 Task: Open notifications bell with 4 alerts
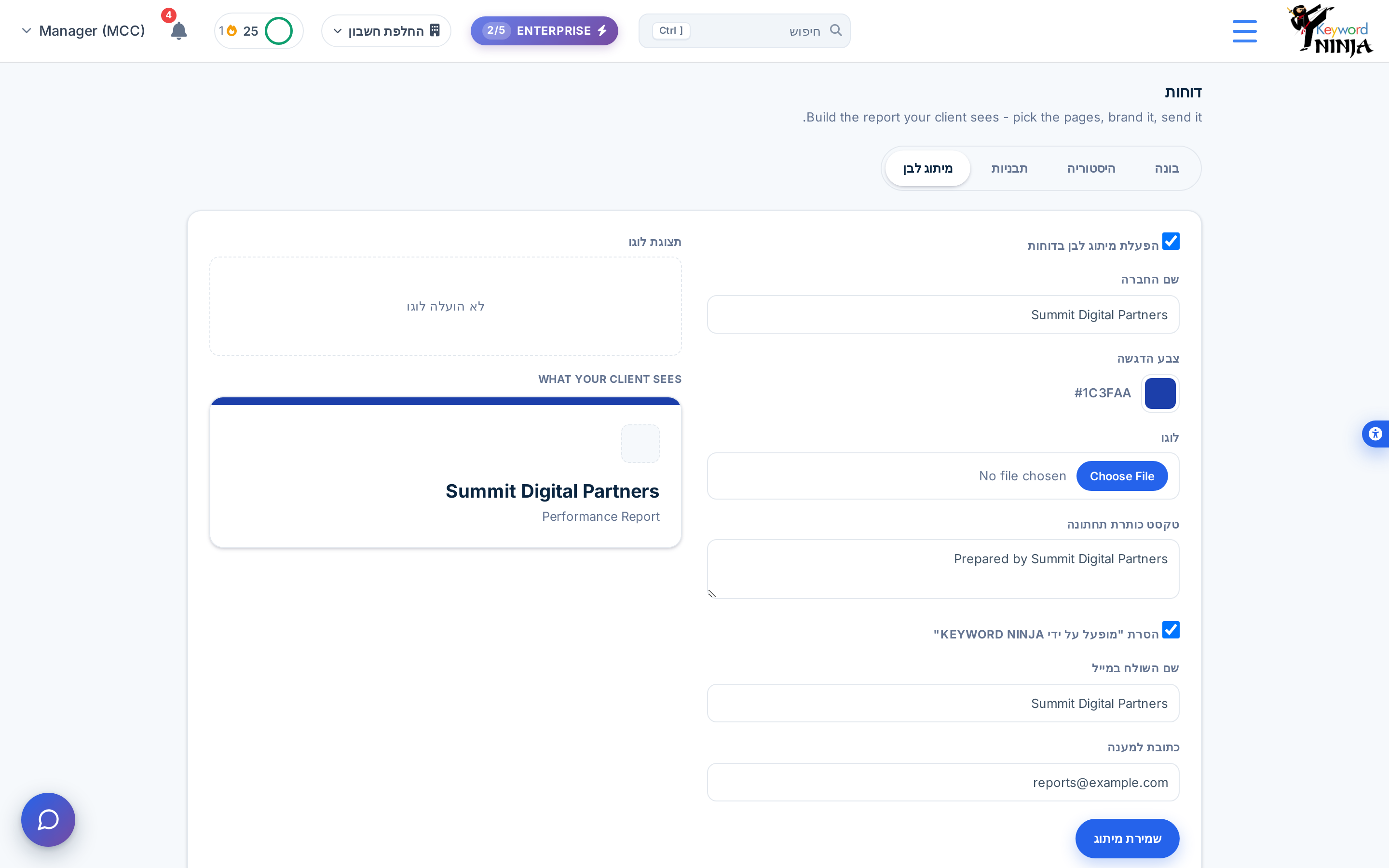[178, 31]
